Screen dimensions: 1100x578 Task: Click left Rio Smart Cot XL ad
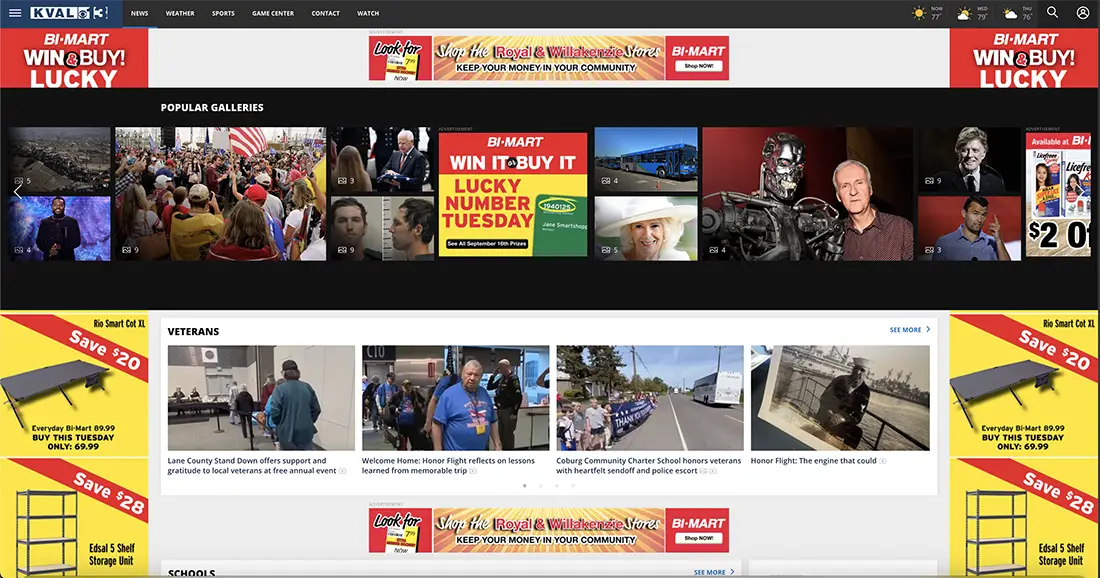click(x=74, y=384)
